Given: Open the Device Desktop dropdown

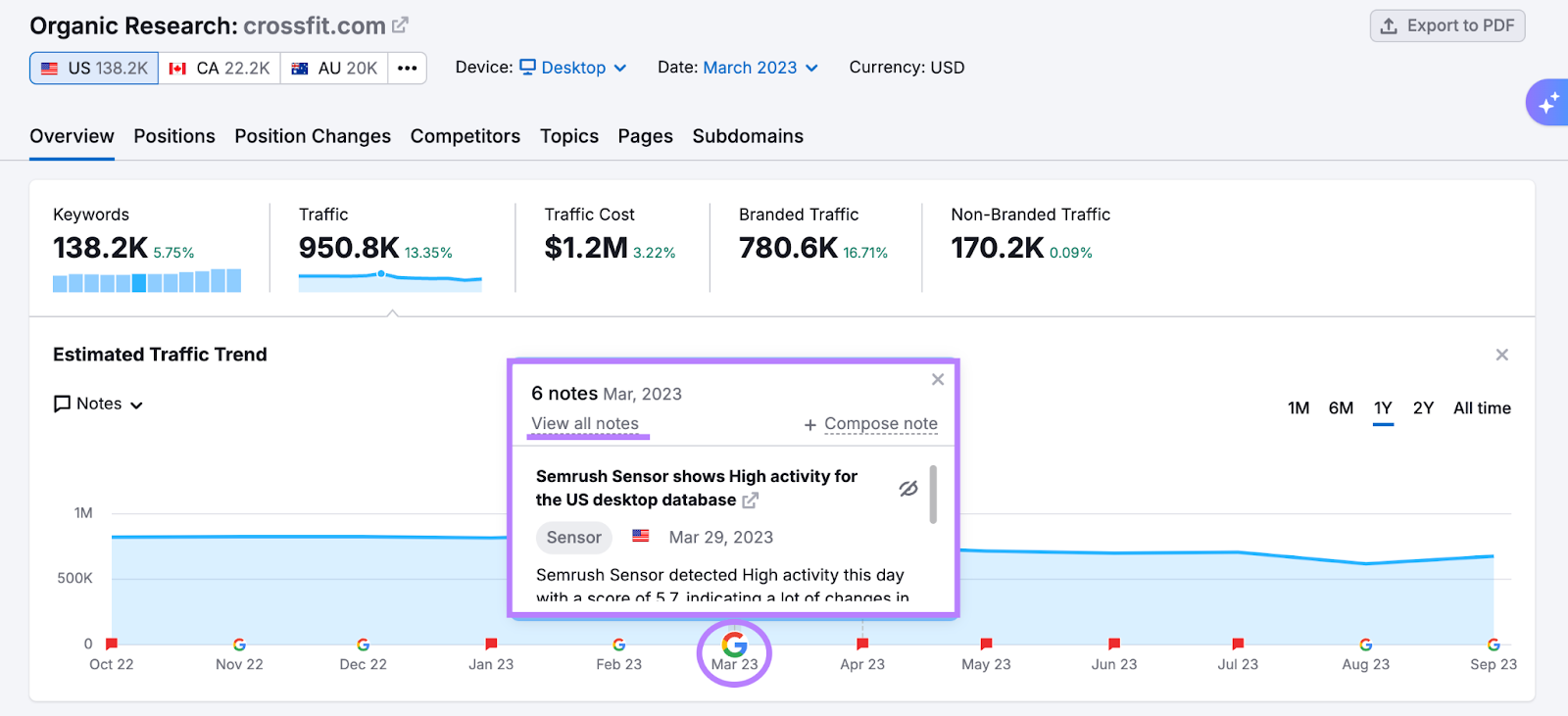Looking at the screenshot, I should [x=573, y=68].
